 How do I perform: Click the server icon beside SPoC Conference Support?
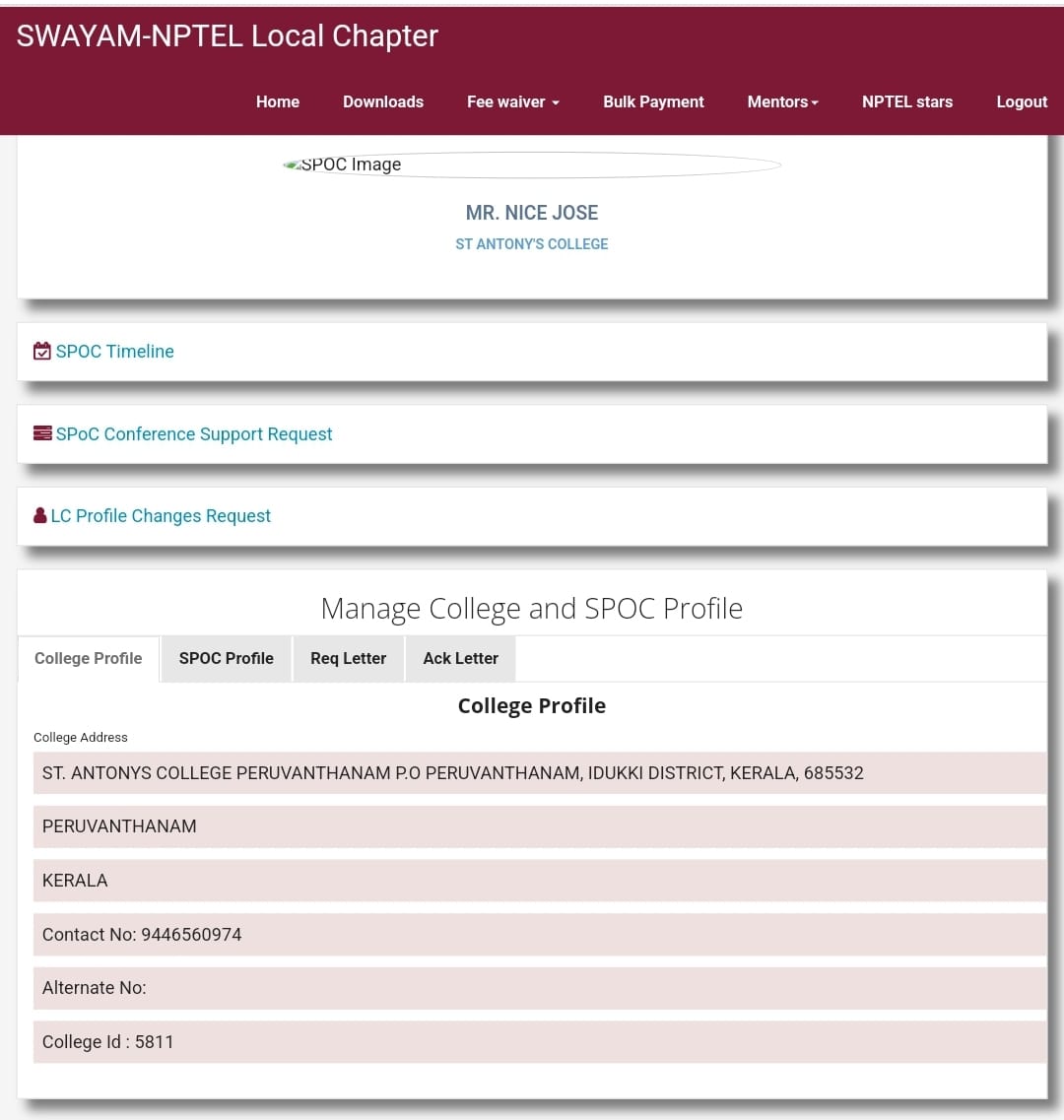pos(42,433)
